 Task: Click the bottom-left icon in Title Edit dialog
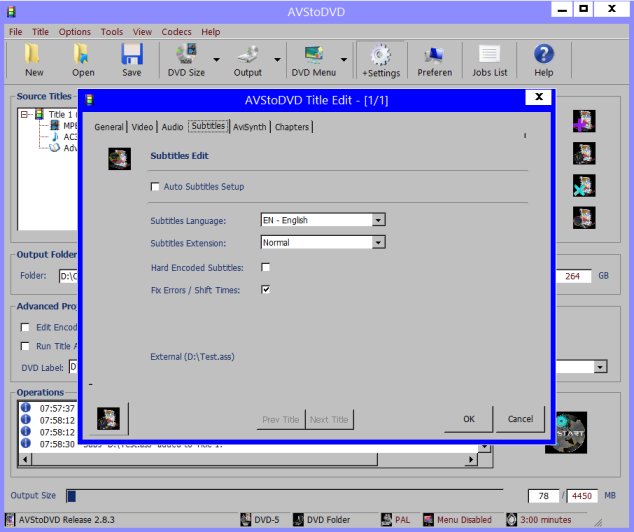click(x=108, y=418)
